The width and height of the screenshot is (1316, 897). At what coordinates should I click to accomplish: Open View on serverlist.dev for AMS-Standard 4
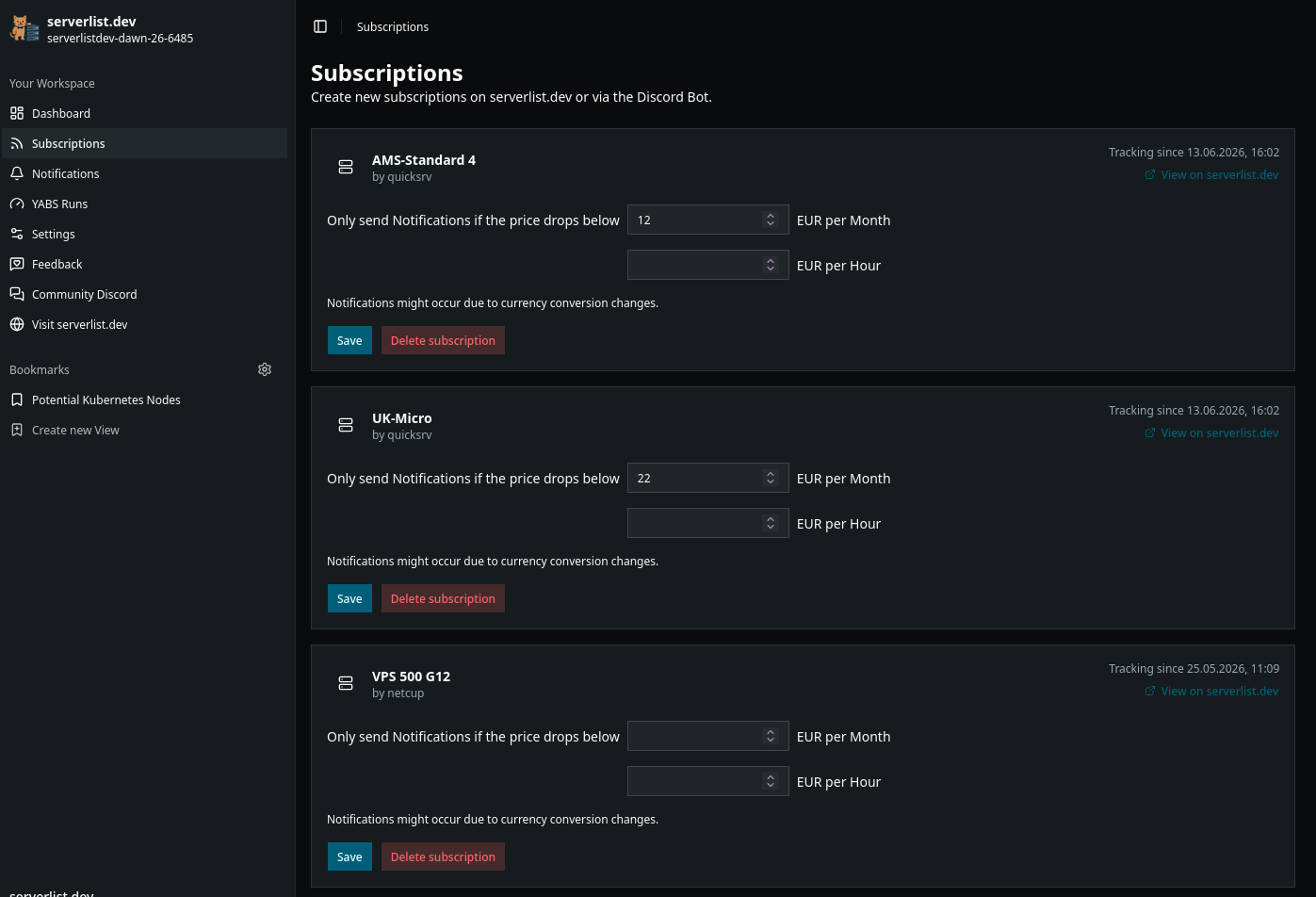click(1211, 174)
